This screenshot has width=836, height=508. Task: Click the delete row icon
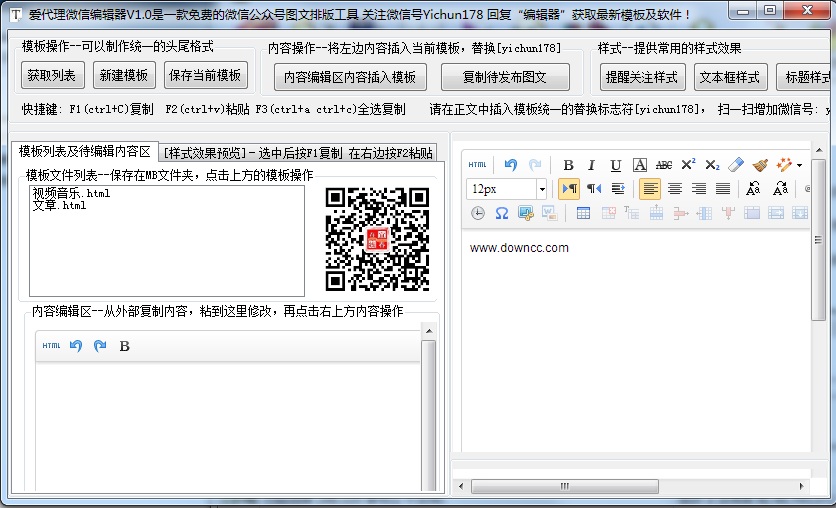coord(680,214)
